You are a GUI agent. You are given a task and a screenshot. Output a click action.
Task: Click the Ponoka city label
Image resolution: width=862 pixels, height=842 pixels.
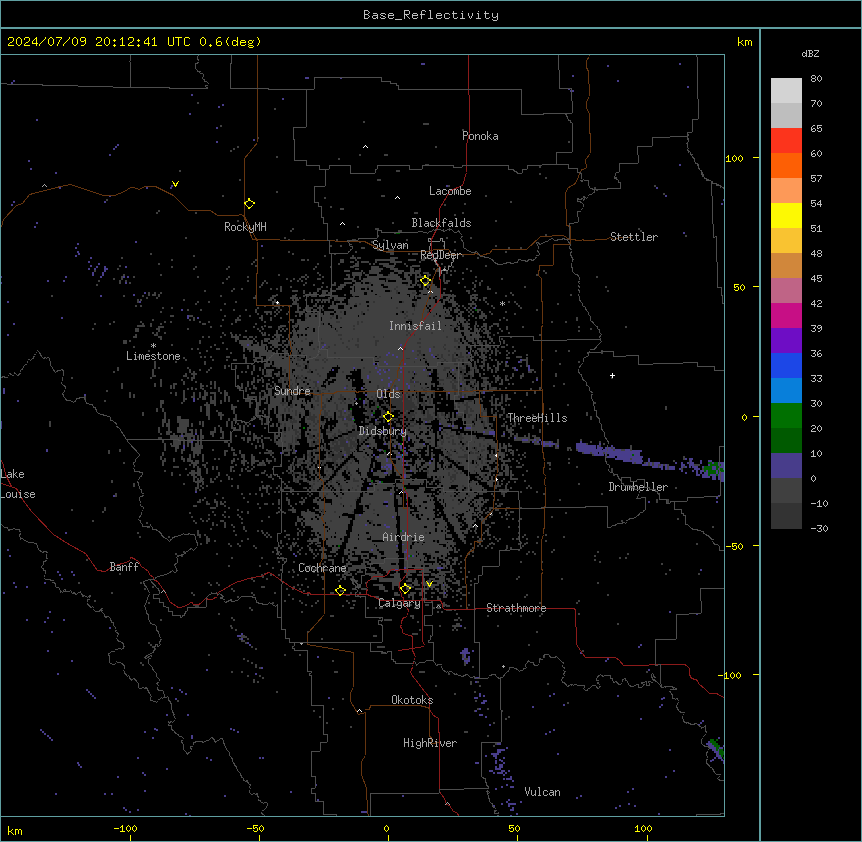480,136
